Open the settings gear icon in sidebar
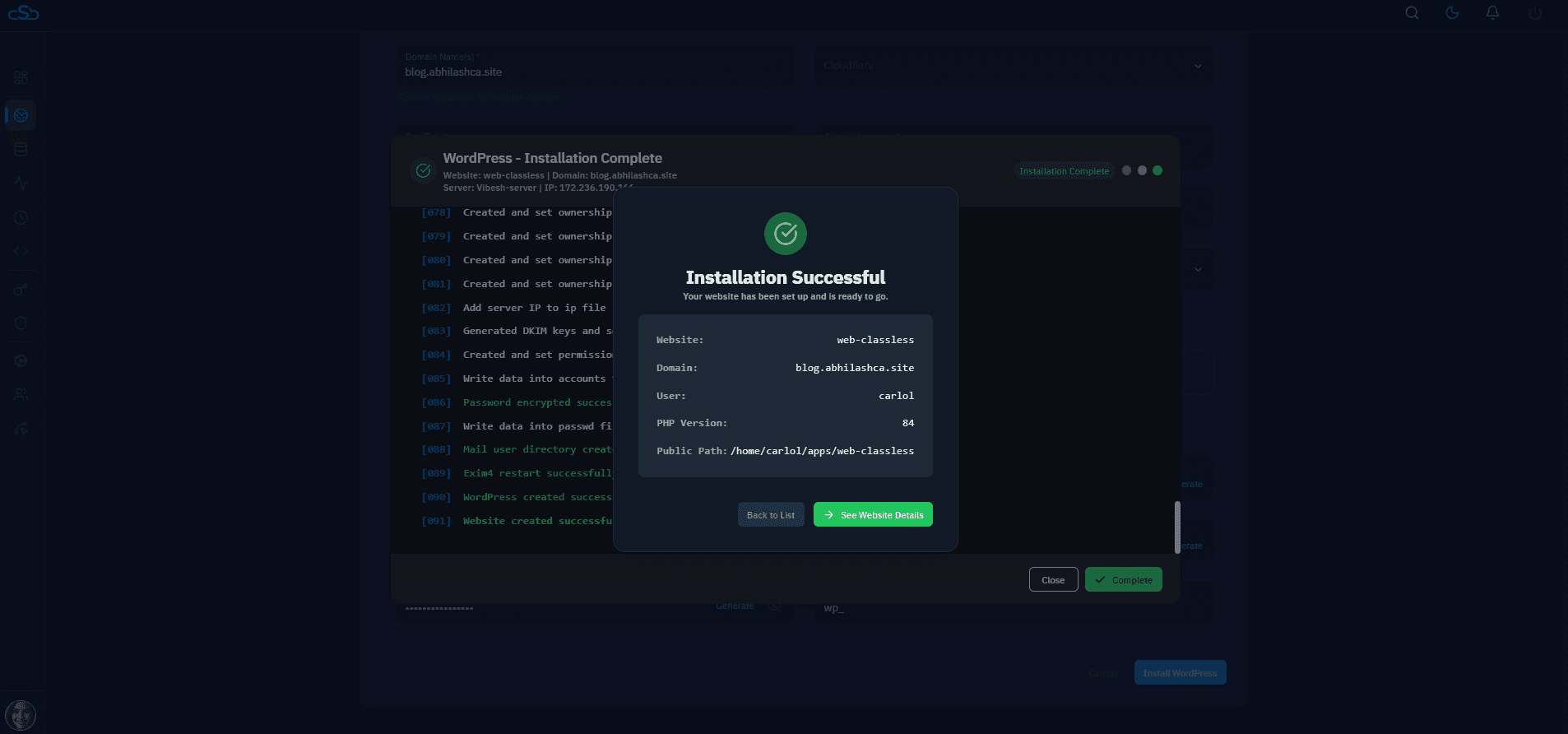 tap(21, 360)
